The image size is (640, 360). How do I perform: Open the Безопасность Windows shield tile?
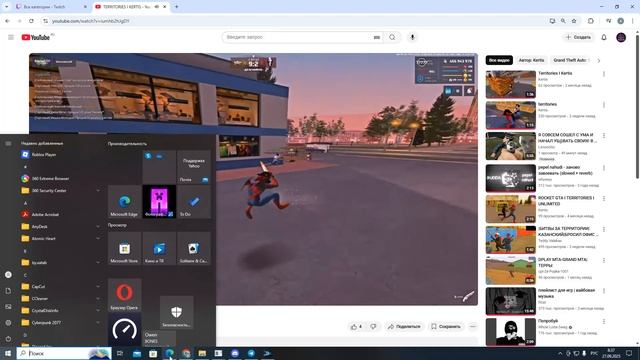176,312
